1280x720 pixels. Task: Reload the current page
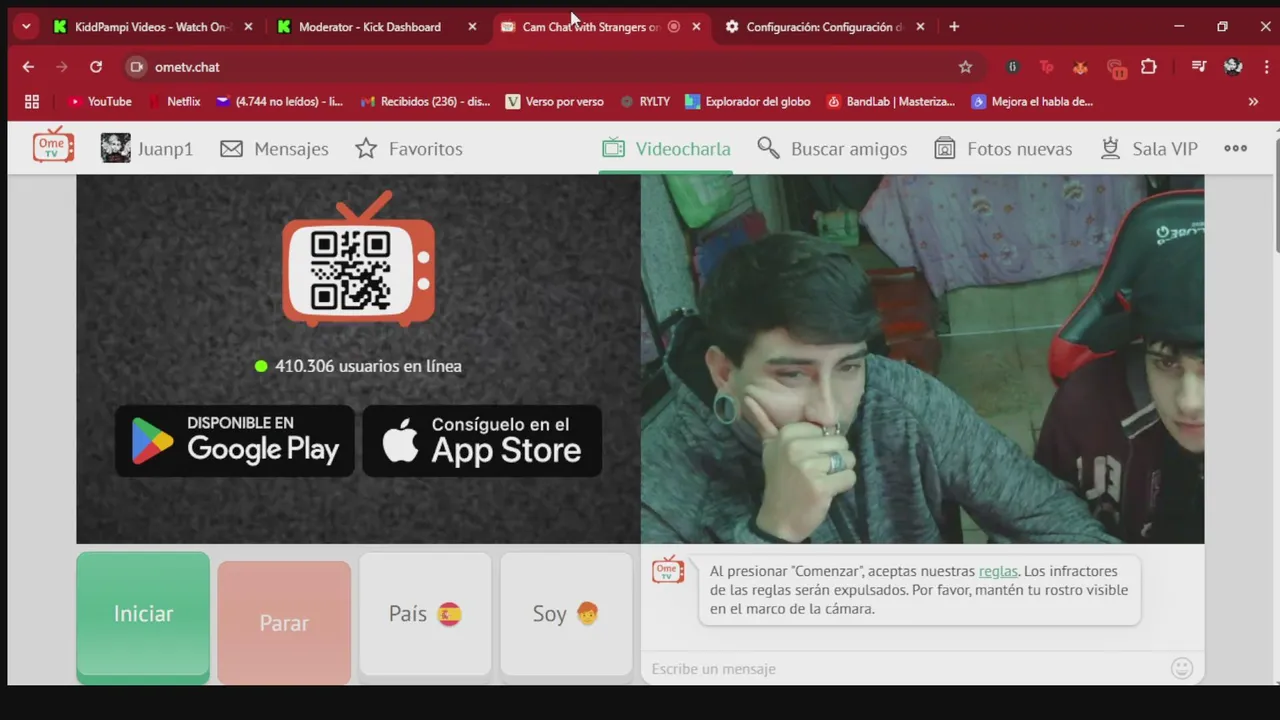tap(96, 67)
